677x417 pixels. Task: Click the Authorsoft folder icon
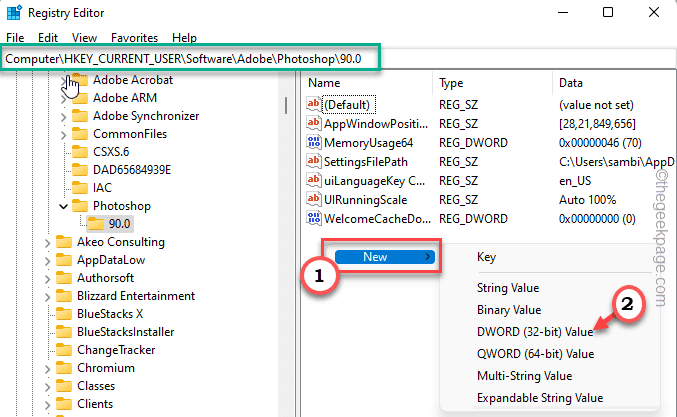click(63, 278)
